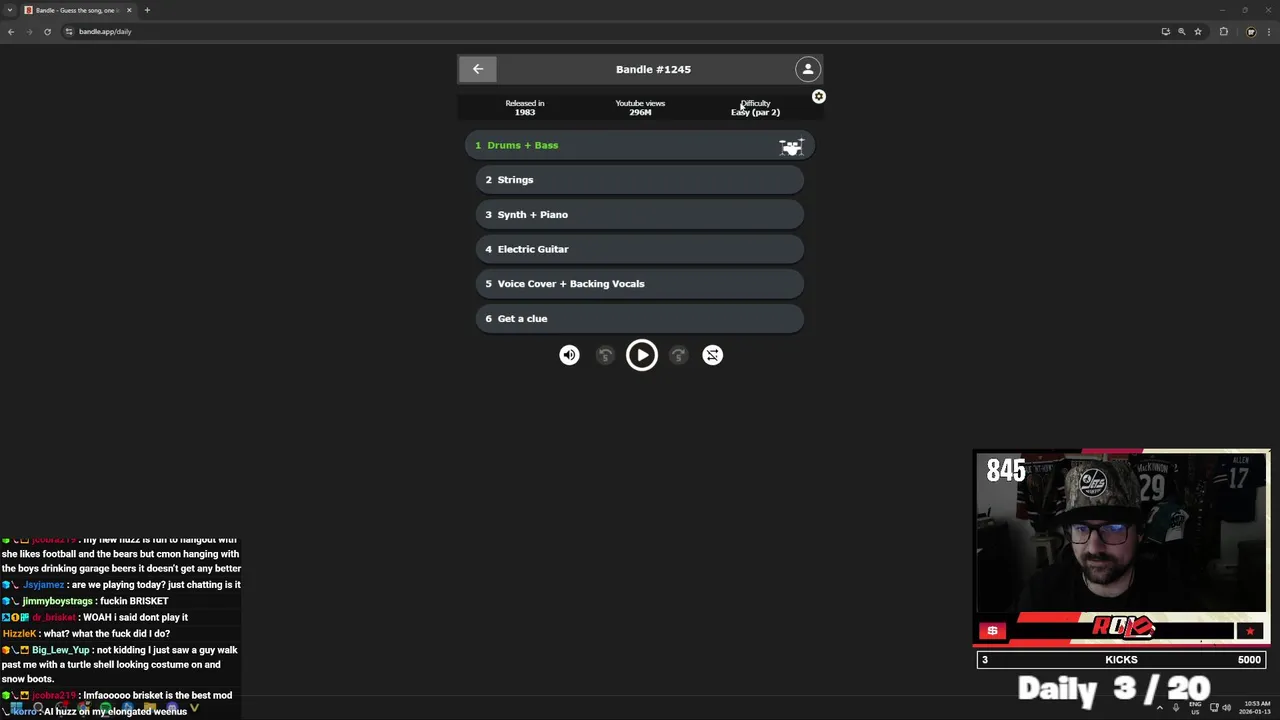Open system volume tray icon
Screen dimensions: 1280x720
coord(1227,708)
